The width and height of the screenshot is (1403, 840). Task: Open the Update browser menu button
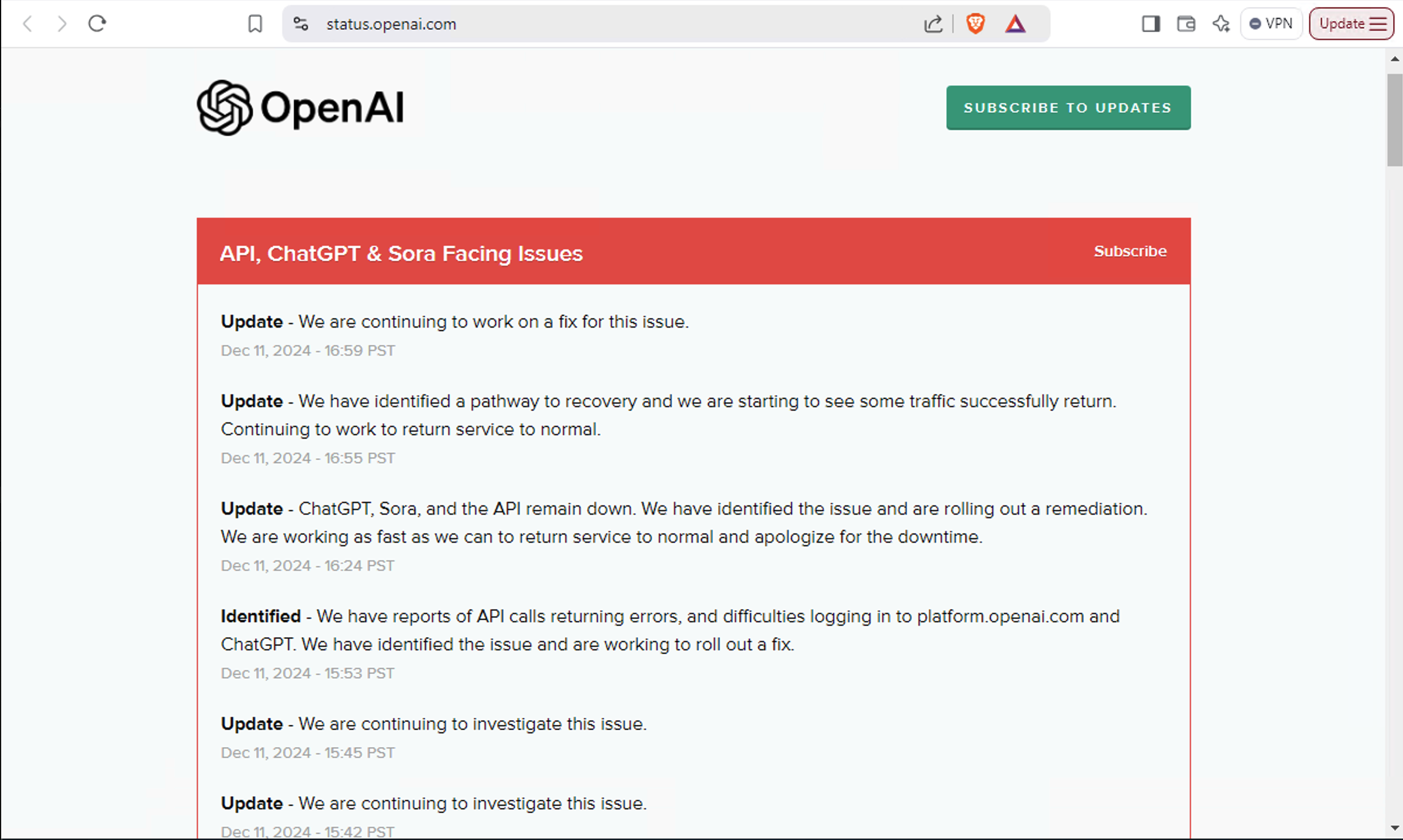pyautogui.click(x=1352, y=24)
